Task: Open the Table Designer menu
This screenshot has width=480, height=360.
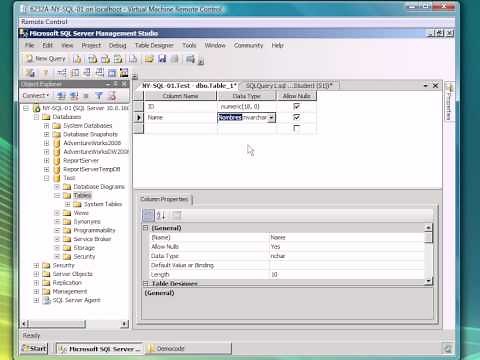Action: point(154,45)
